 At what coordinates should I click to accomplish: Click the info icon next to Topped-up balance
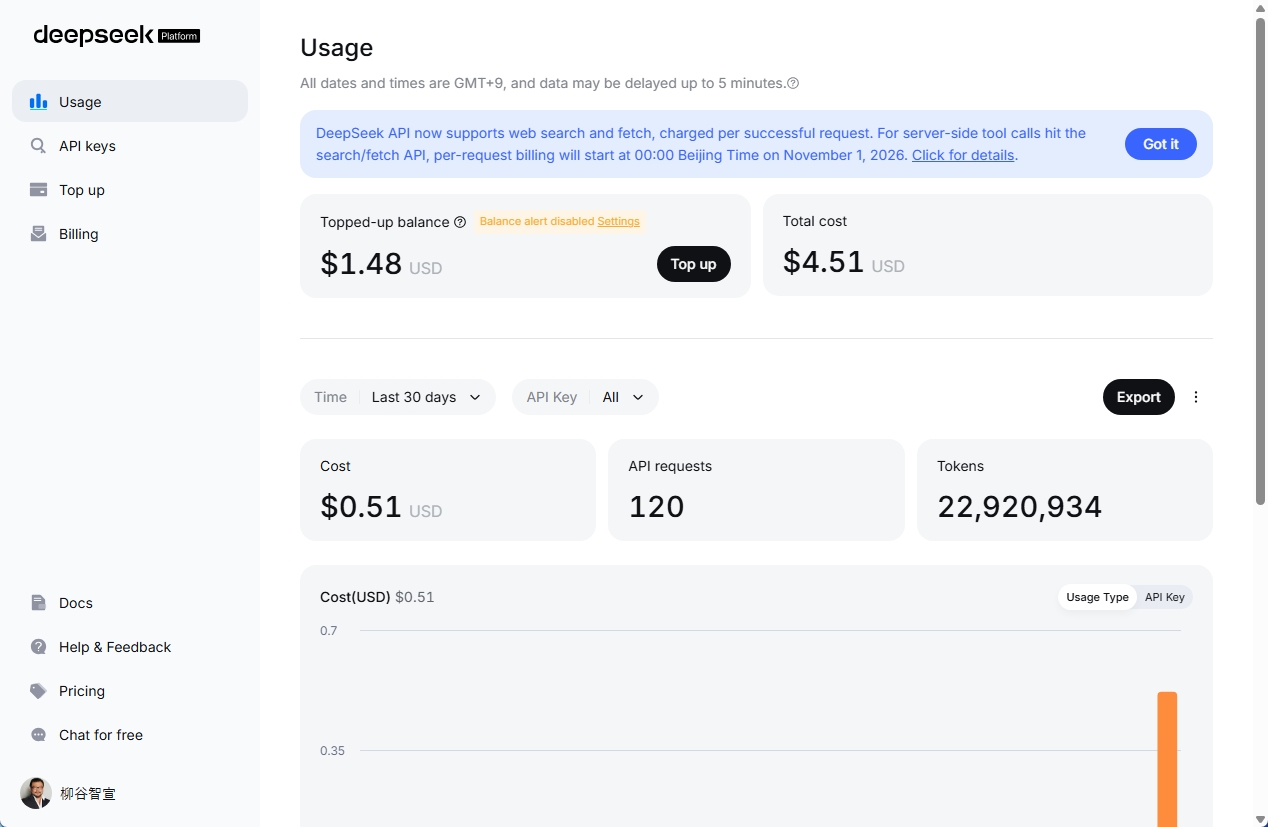[x=460, y=222]
